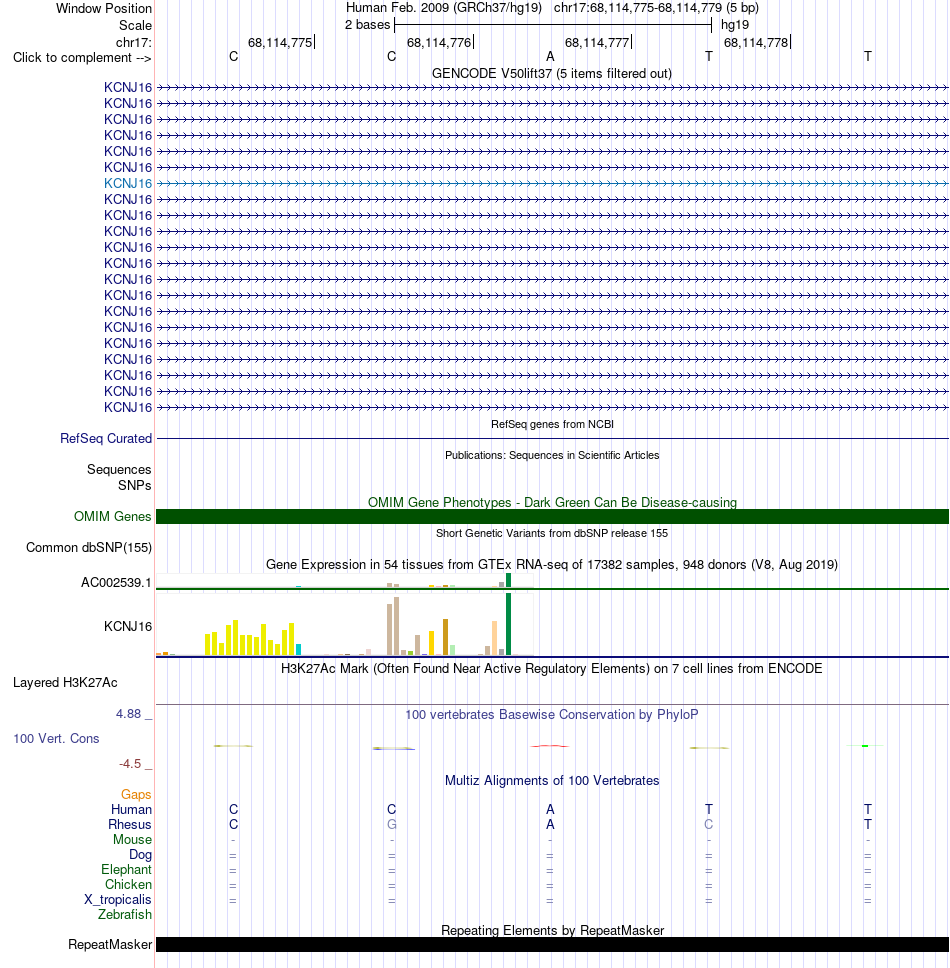950x968 pixels.
Task: Click the 'hg19' text beside scale bar
Action: pos(735,25)
